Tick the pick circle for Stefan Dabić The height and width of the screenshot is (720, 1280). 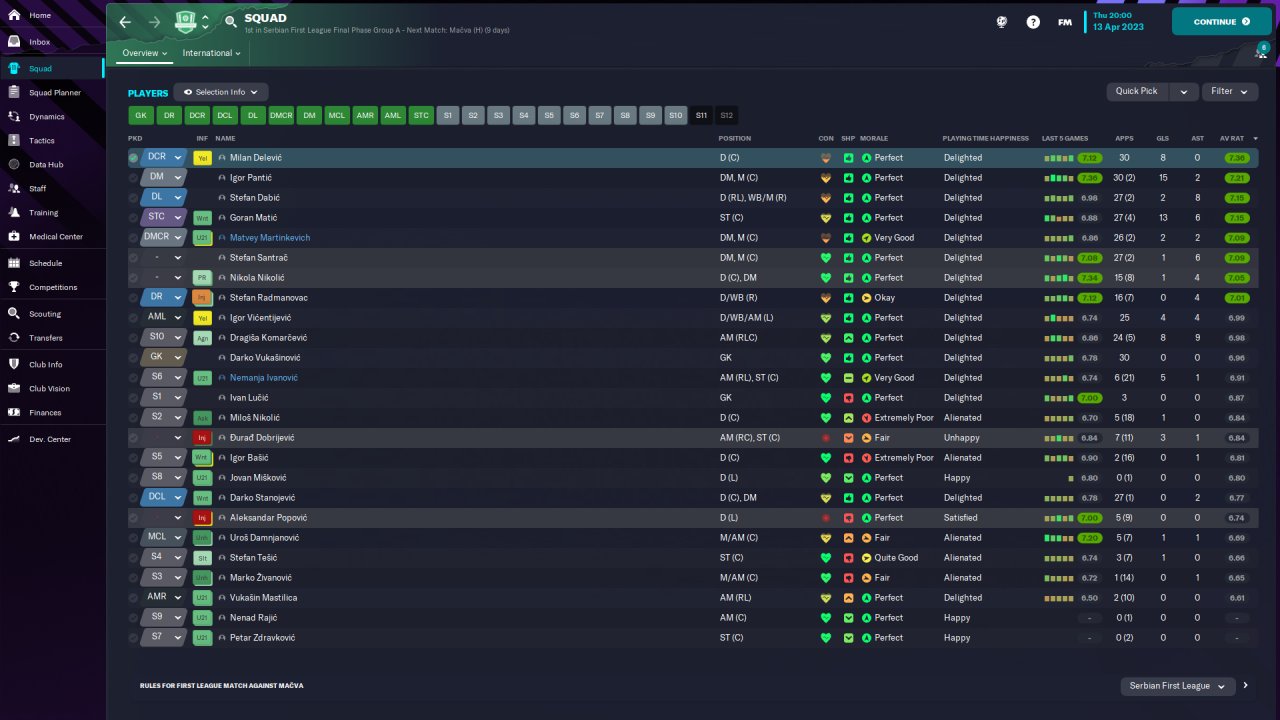click(133, 198)
